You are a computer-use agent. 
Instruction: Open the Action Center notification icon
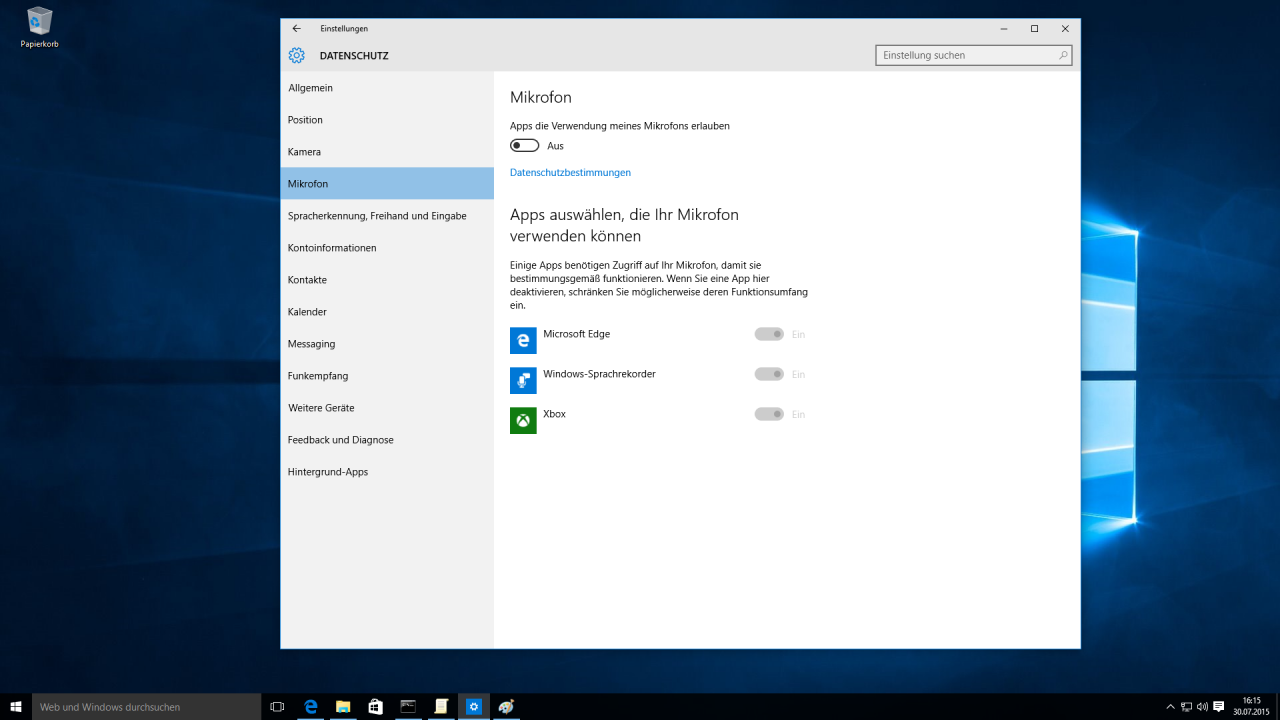(x=1218, y=707)
